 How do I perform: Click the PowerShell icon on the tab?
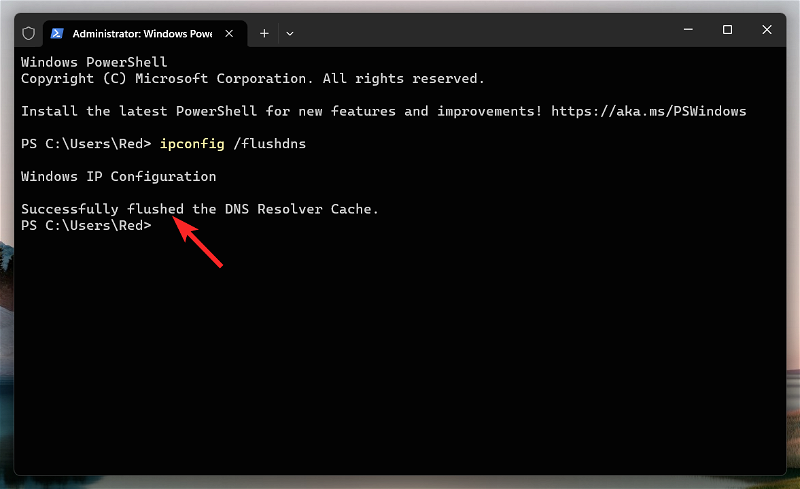[x=57, y=34]
